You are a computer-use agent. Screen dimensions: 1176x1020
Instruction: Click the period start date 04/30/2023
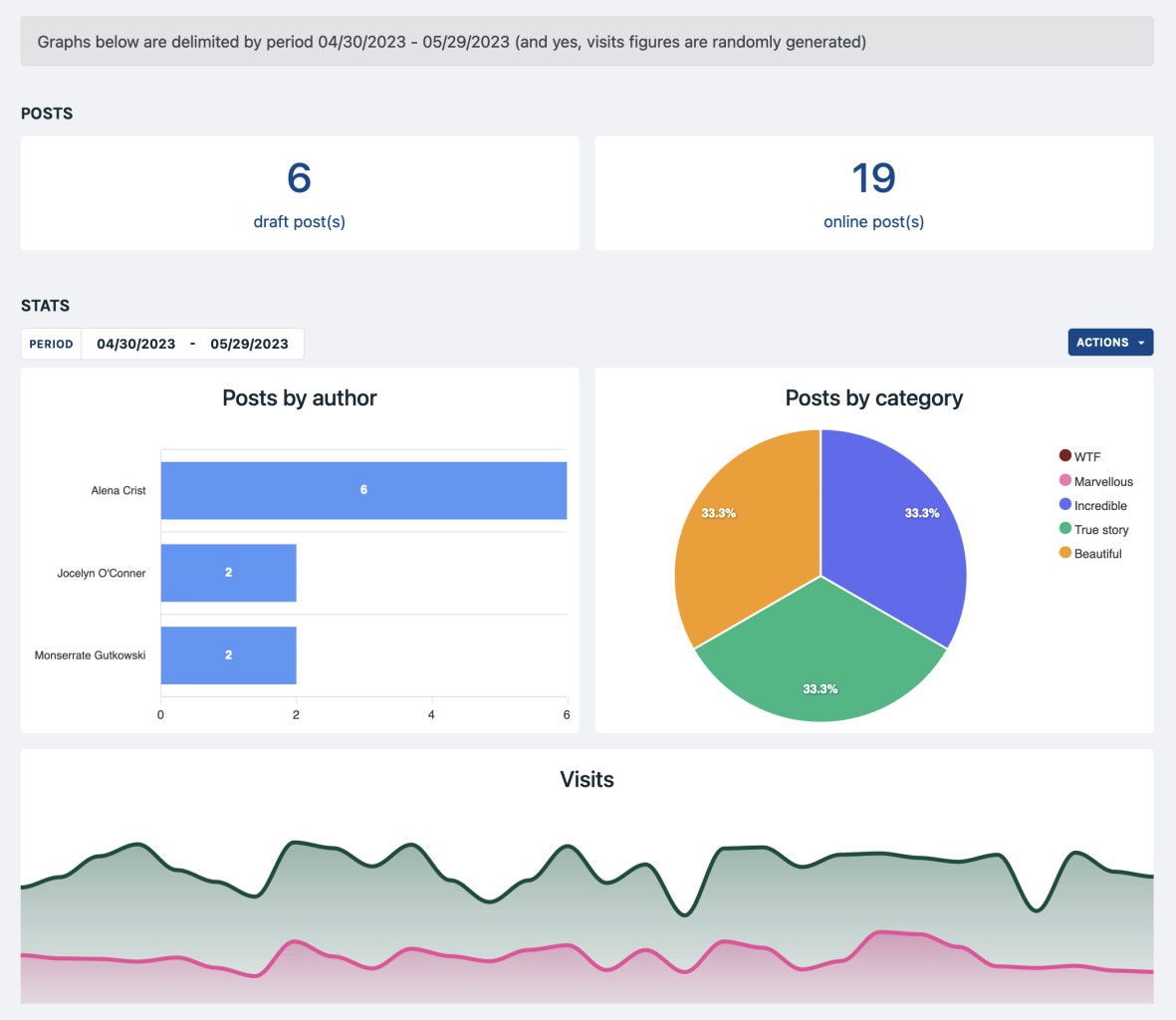tap(135, 344)
